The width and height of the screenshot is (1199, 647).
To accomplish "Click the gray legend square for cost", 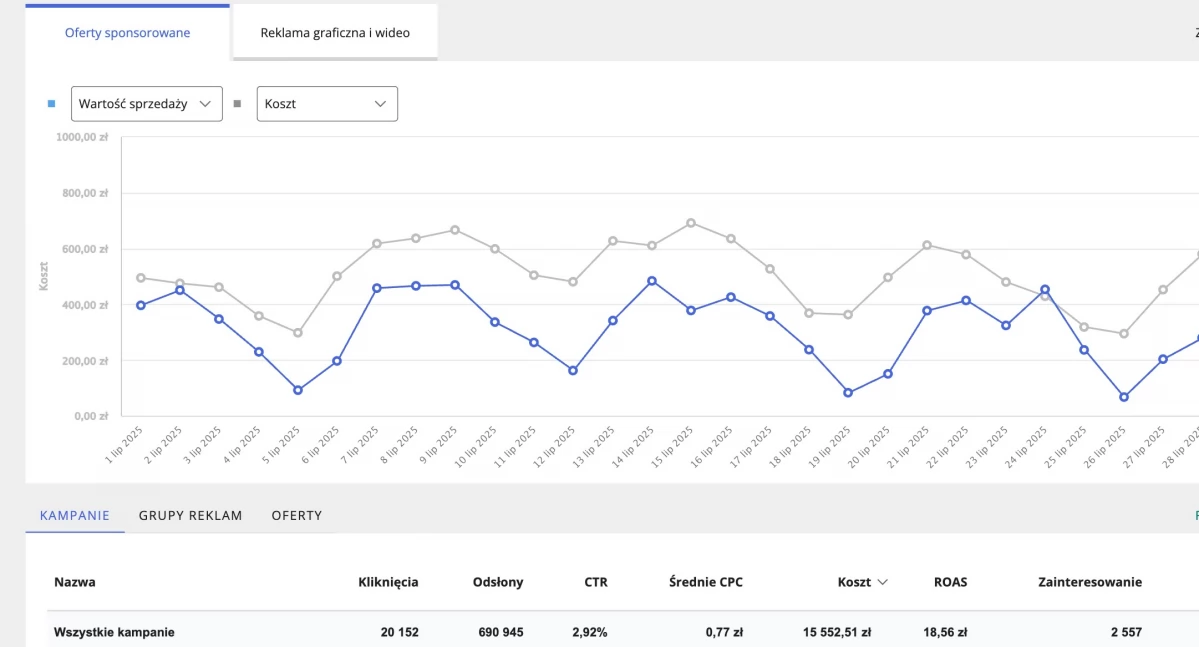I will (x=237, y=104).
